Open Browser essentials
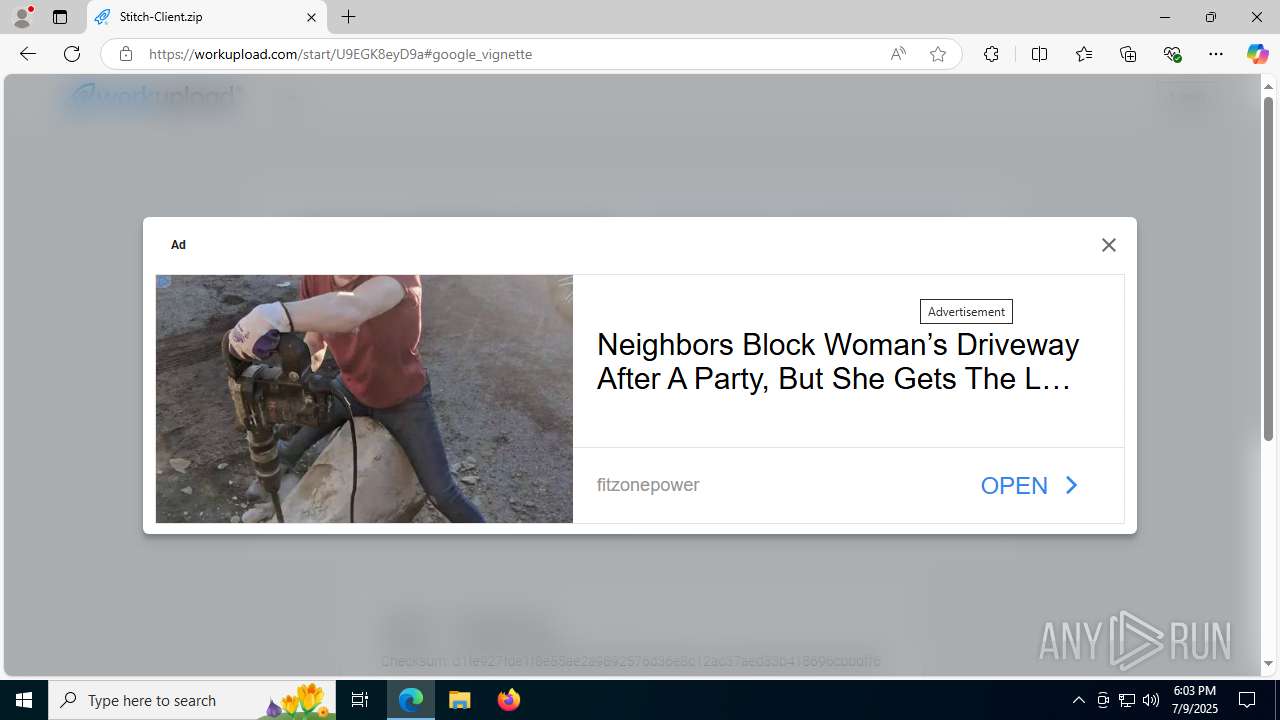1280x720 pixels. (1172, 54)
